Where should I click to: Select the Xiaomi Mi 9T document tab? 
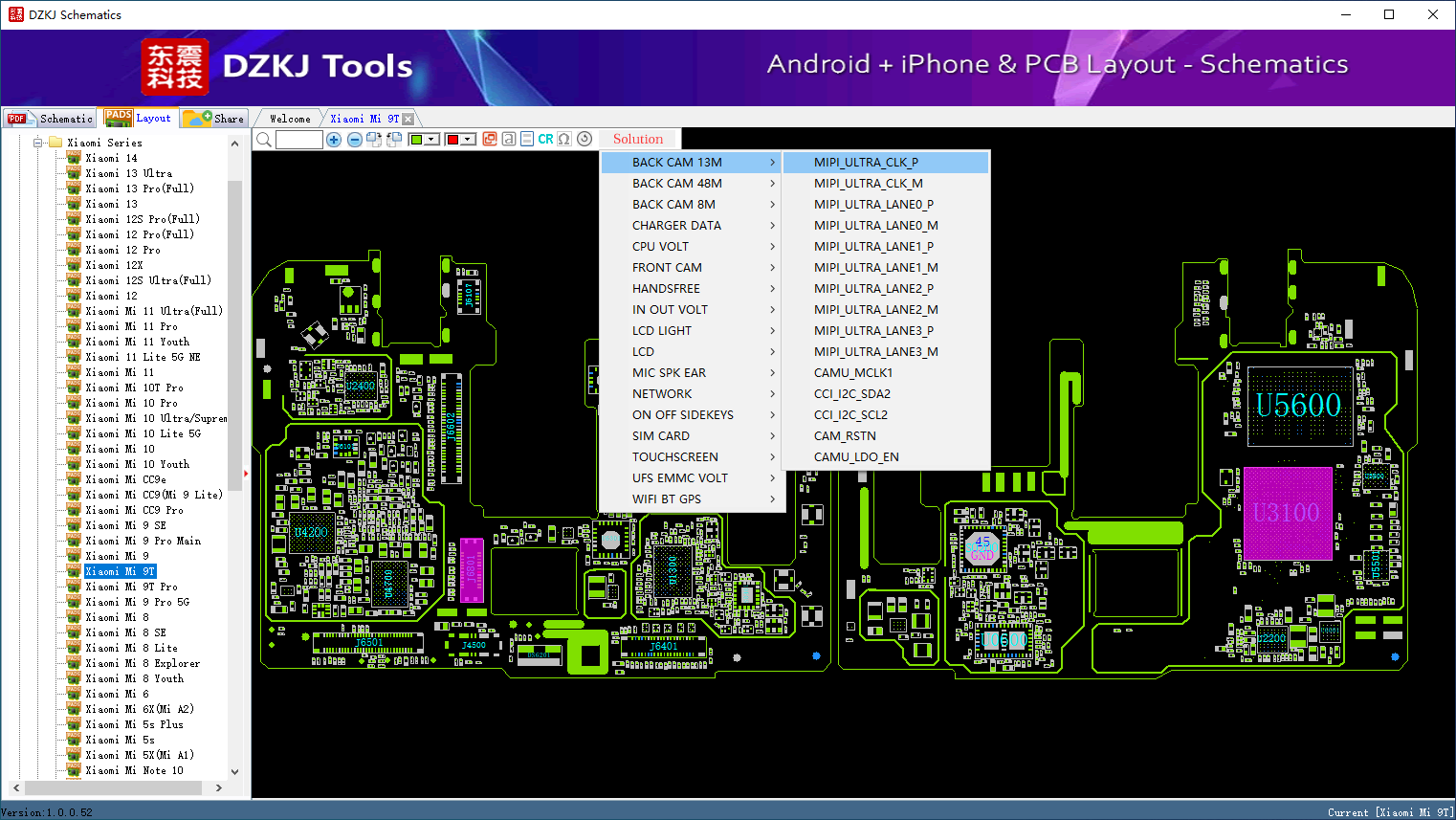tap(364, 119)
